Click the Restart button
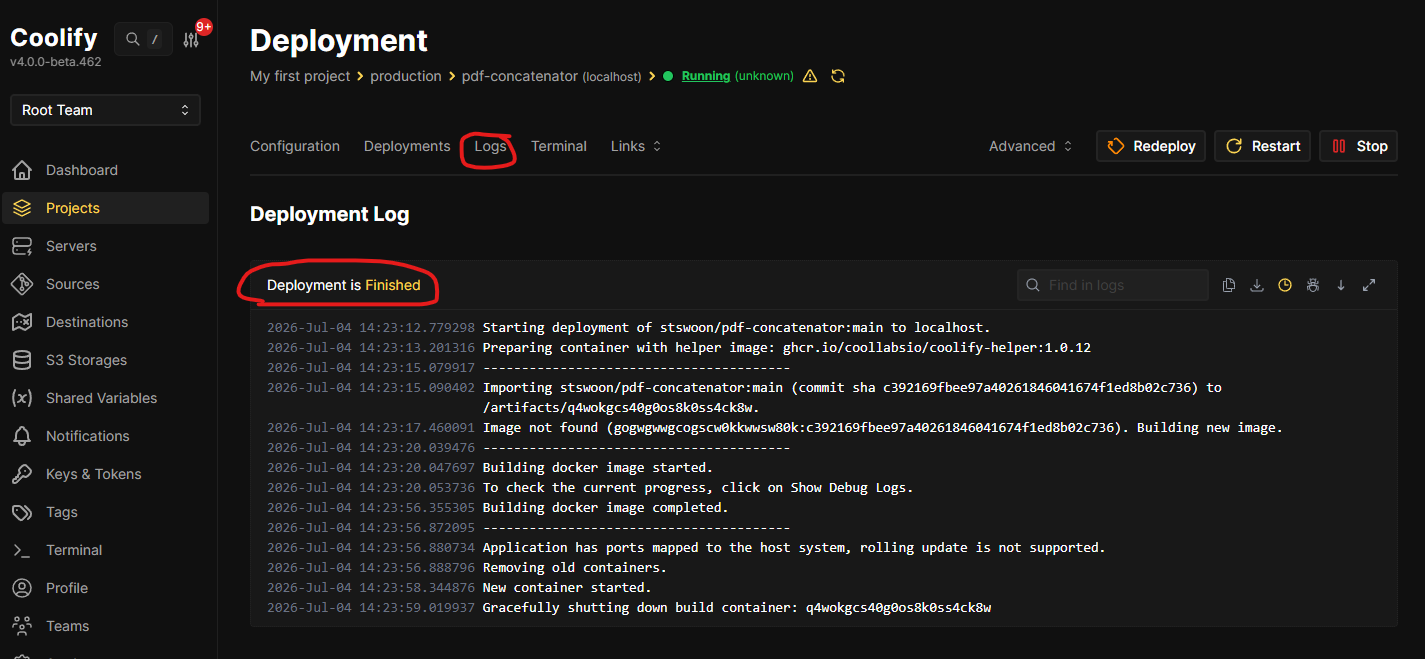The width and height of the screenshot is (1425, 659). (x=1263, y=146)
